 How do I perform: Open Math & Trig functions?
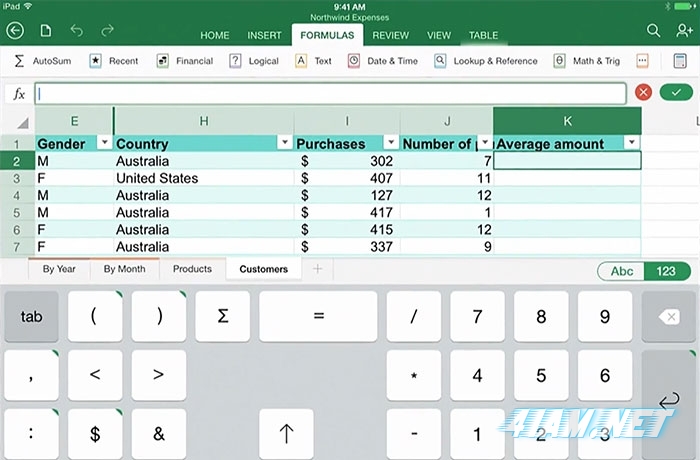click(587, 61)
